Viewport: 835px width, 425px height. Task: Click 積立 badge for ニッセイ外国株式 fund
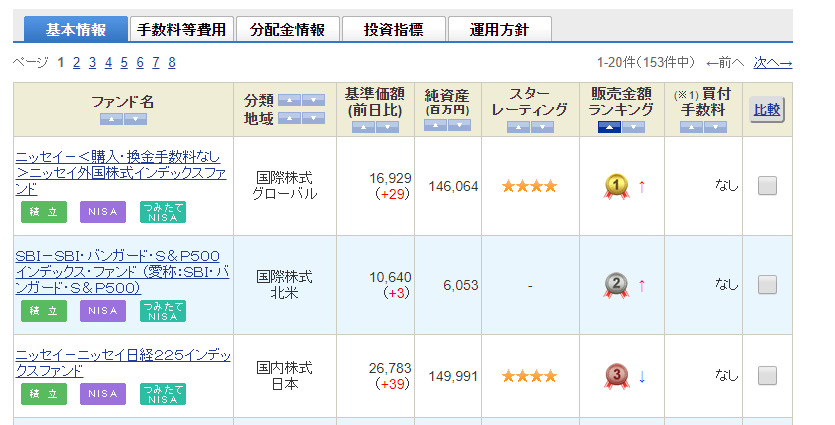click(44, 212)
